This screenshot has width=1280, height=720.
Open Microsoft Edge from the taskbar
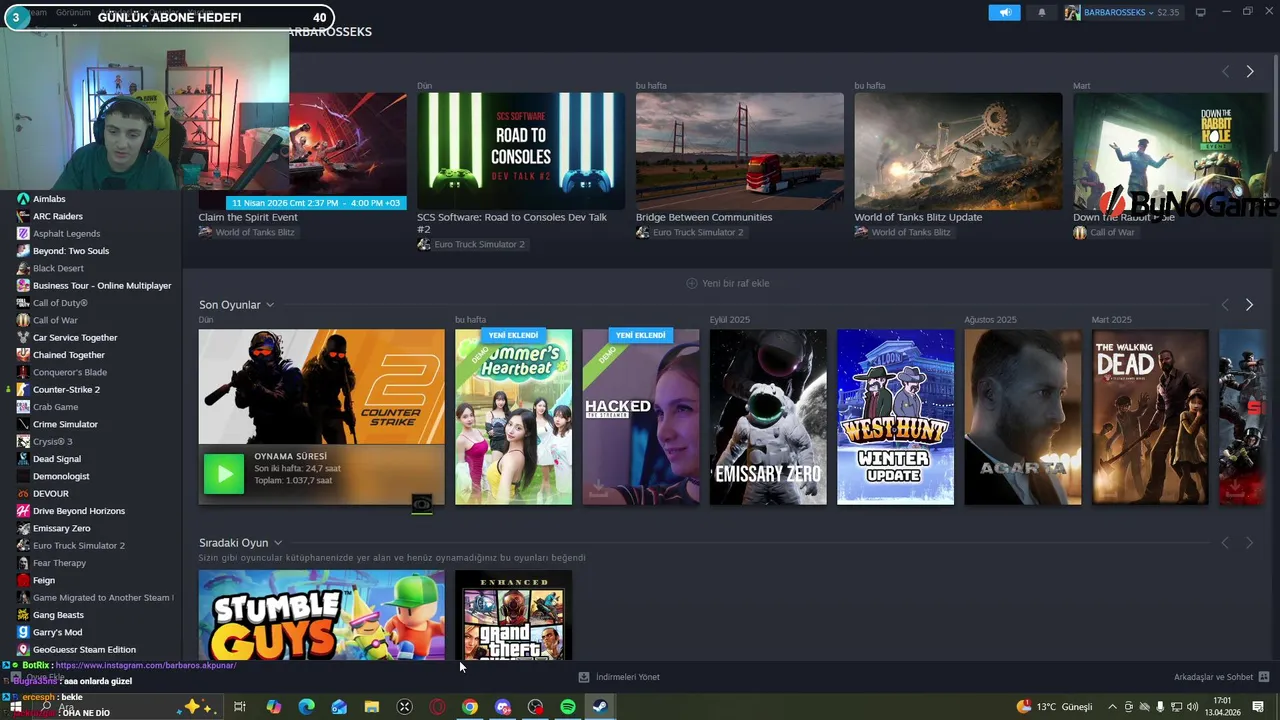307,707
